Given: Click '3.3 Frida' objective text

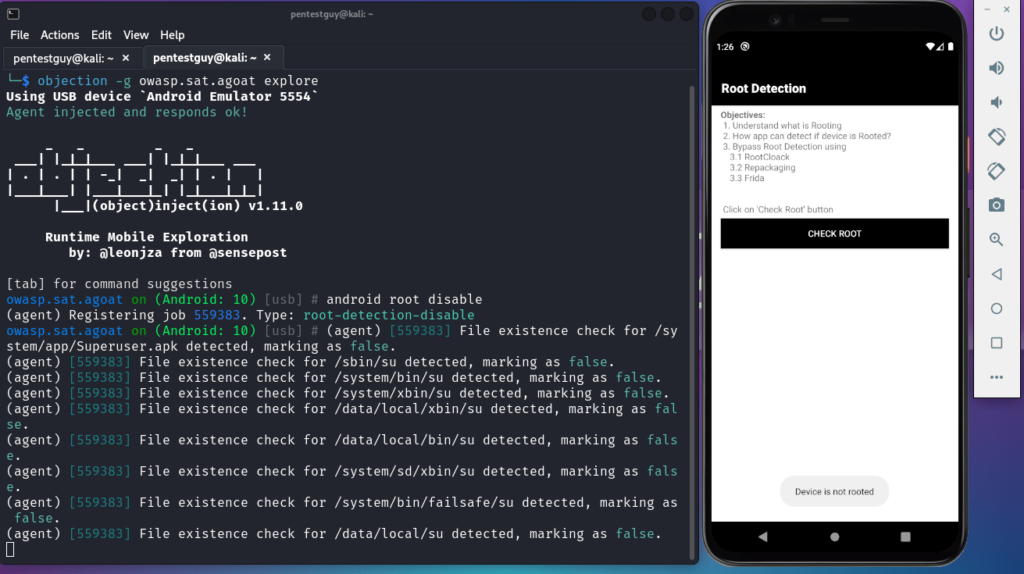Looking at the screenshot, I should [746, 178].
